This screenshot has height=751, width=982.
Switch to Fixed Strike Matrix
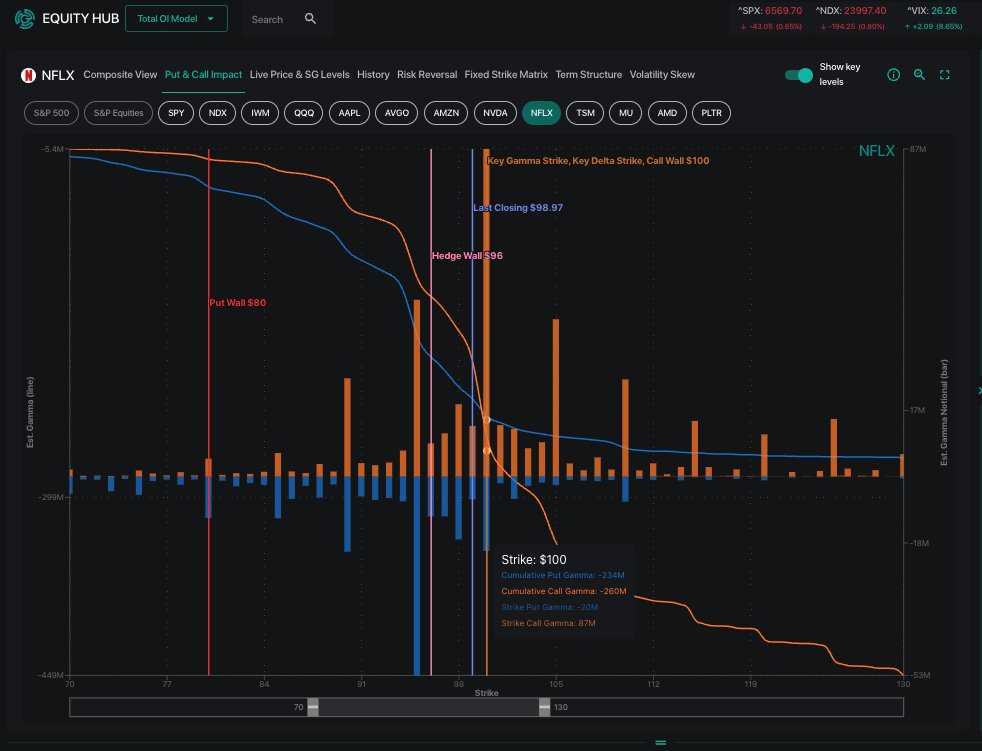pyautogui.click(x=505, y=74)
